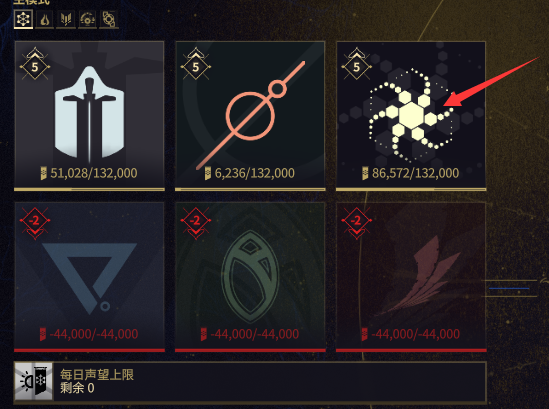This screenshot has width=549, height=409.
Task: Click rank -2 badge on red feather card
Action: (356, 223)
